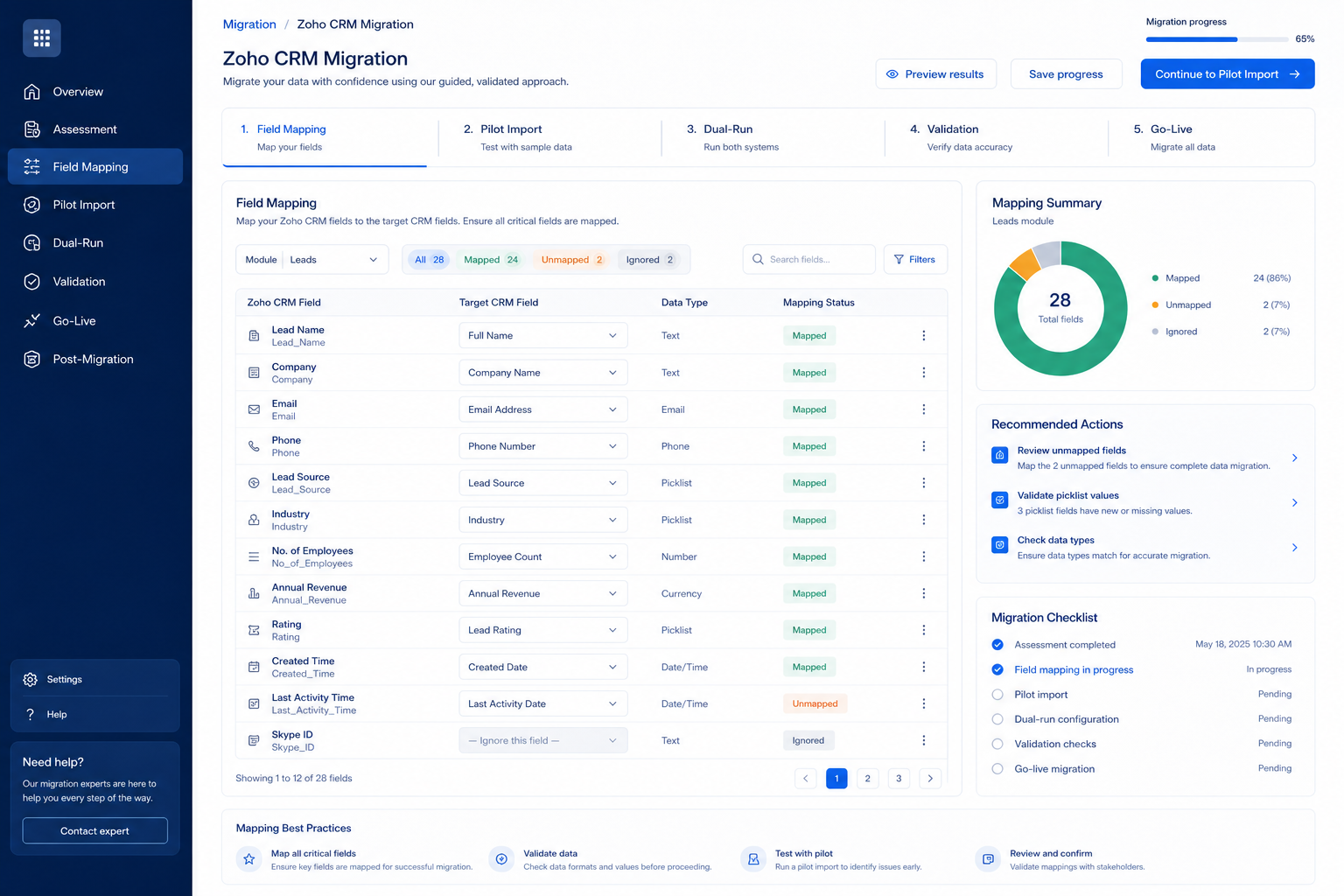The width and height of the screenshot is (1344, 896).
Task: Go to next page with arrow
Action: click(930, 779)
